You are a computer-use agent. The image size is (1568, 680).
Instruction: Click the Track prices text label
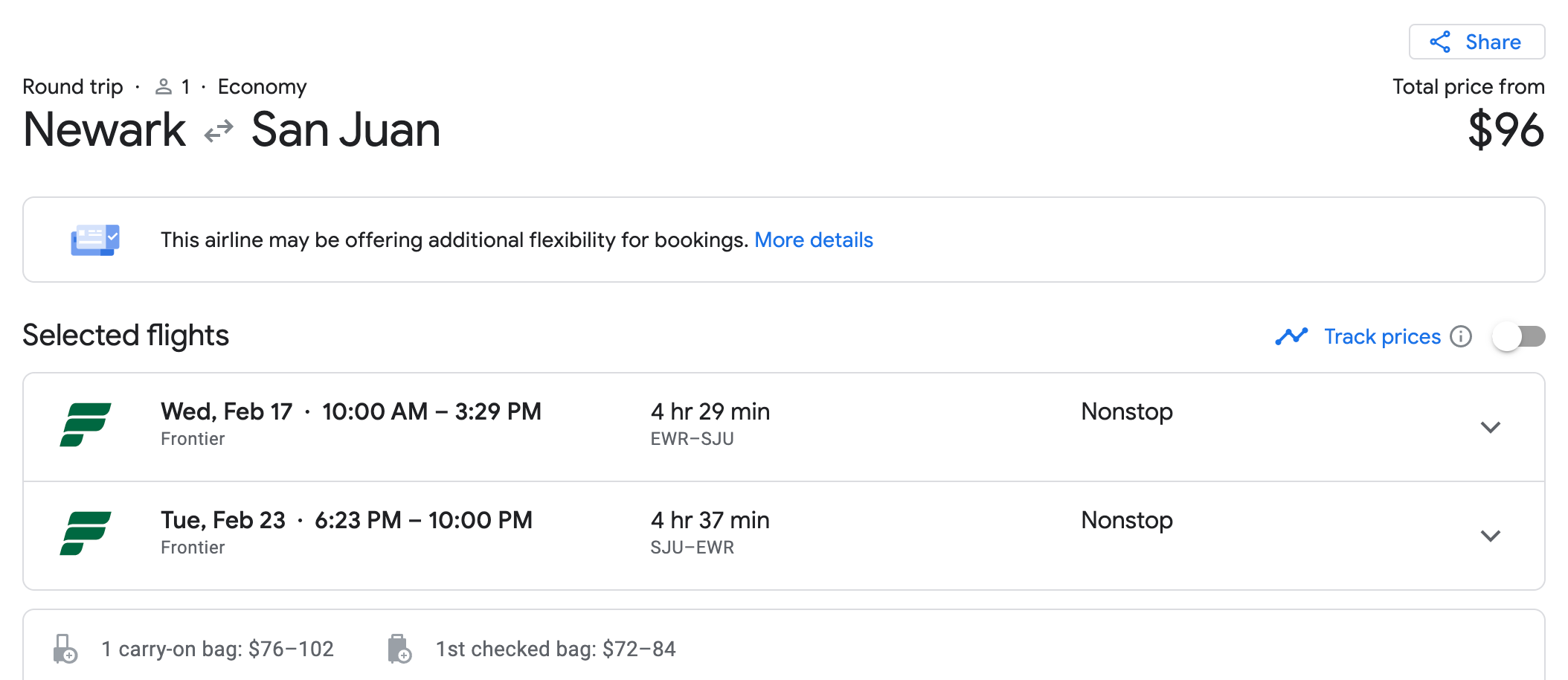[1382, 336]
